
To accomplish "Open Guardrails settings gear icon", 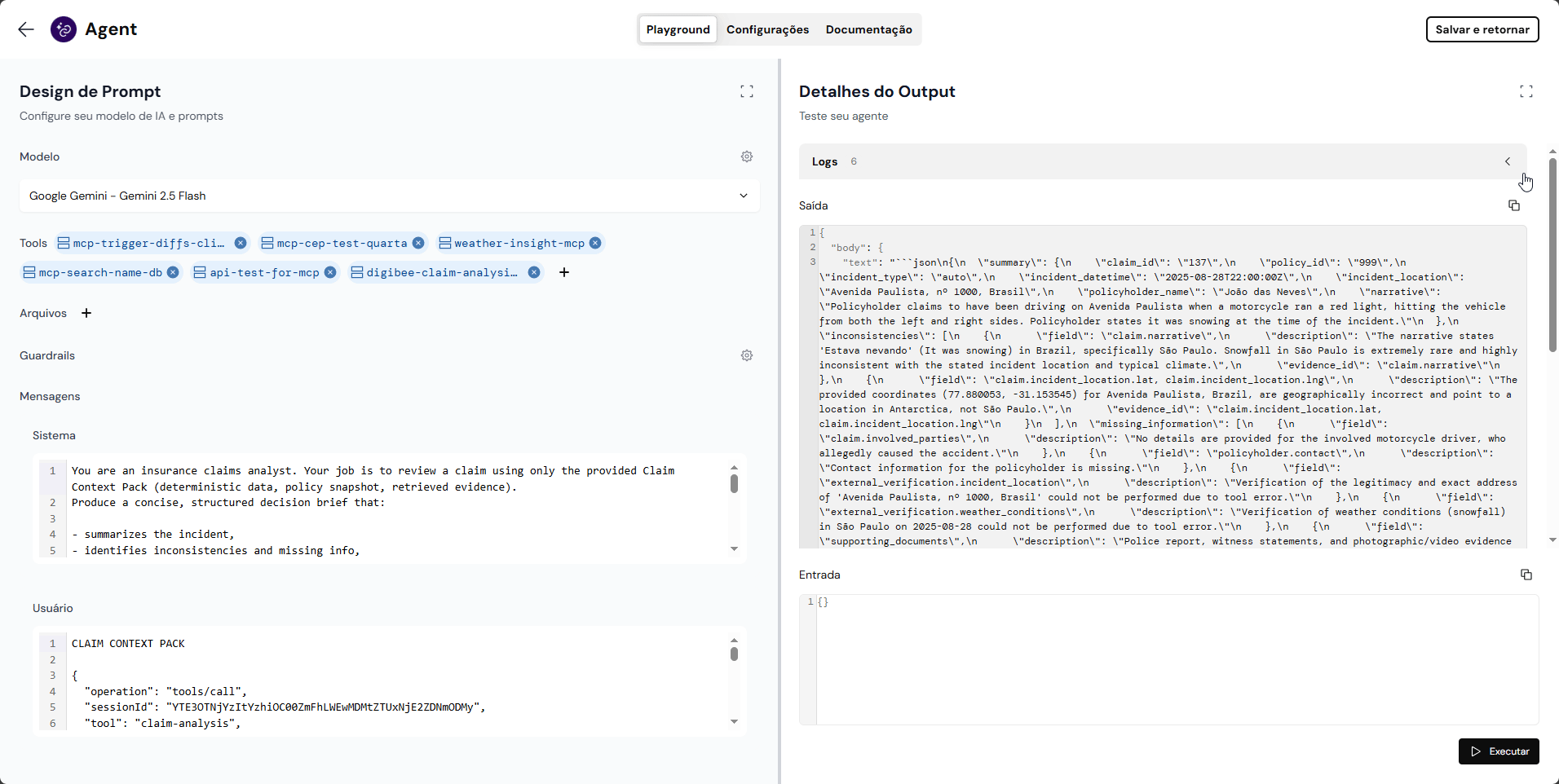I will (746, 355).
